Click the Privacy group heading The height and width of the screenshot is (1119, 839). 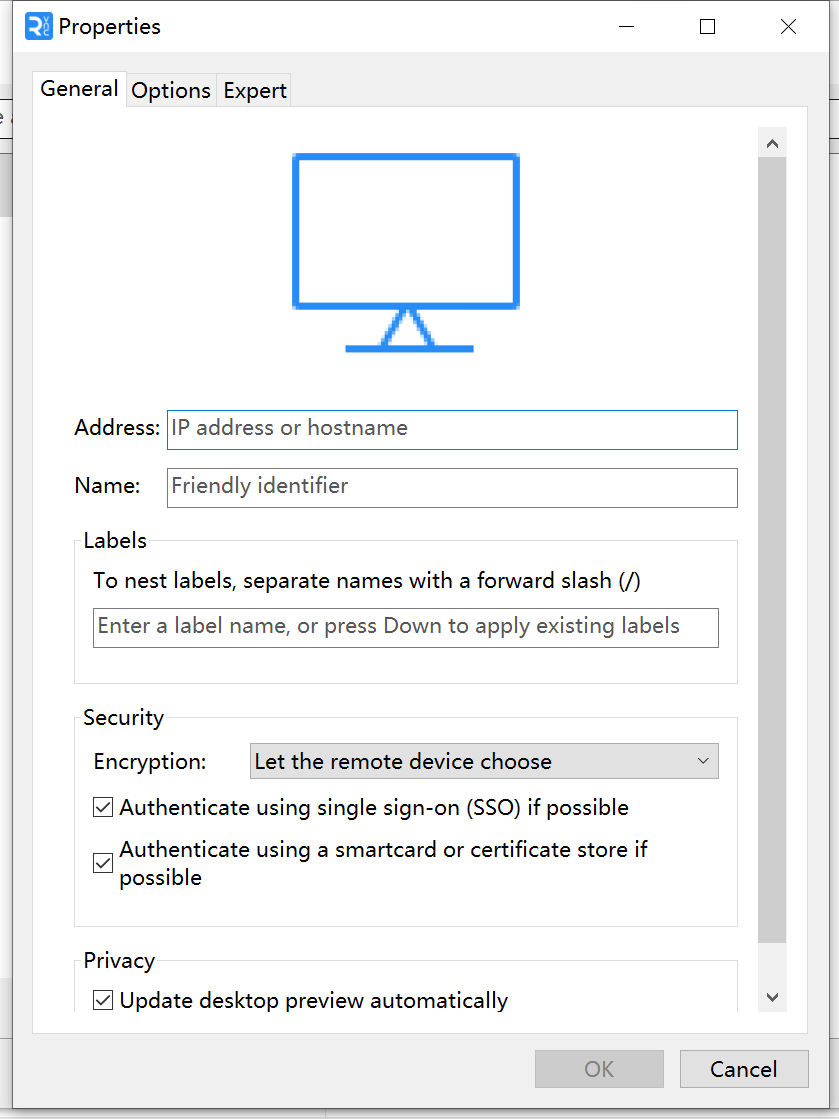[119, 961]
